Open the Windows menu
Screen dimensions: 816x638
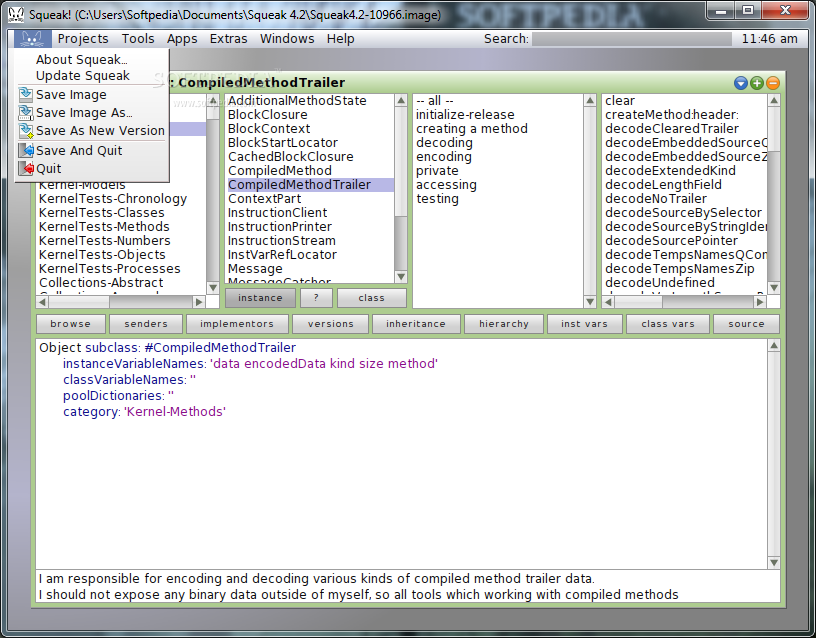point(287,39)
